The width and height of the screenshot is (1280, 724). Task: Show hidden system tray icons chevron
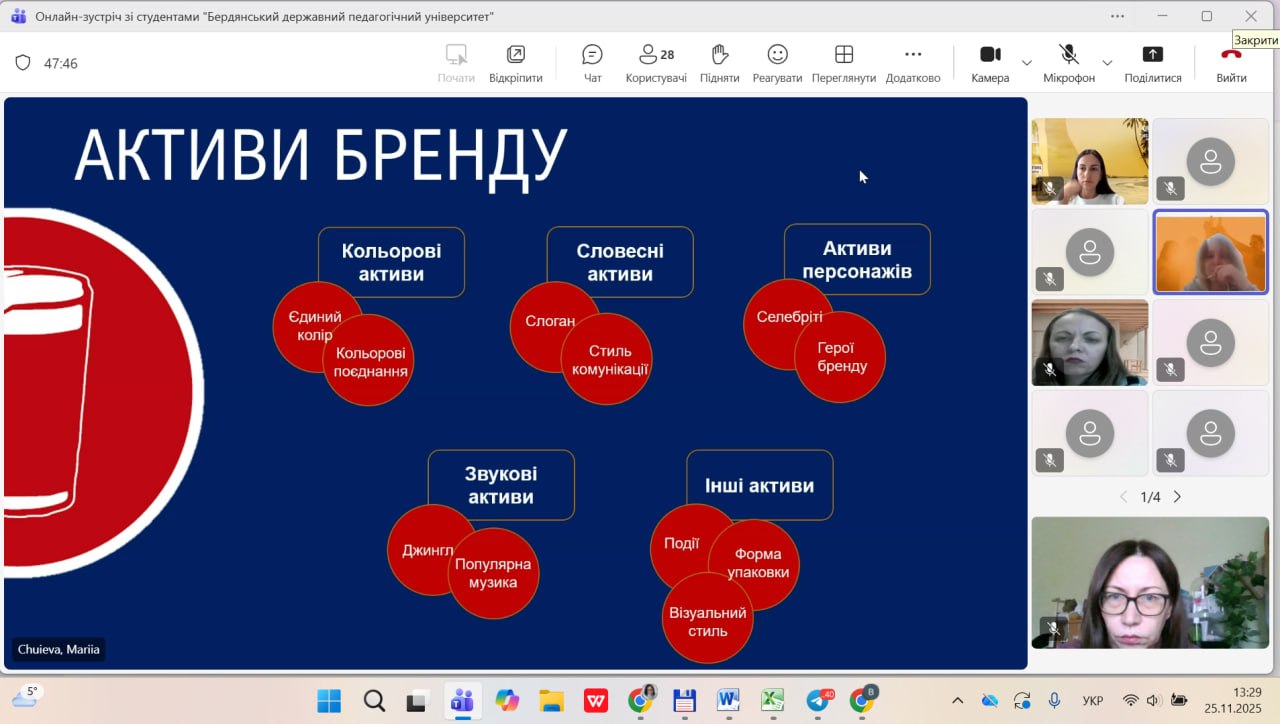(957, 701)
